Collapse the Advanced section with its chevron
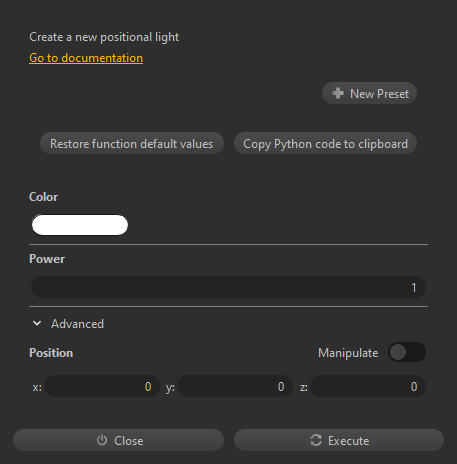This screenshot has width=457, height=464. [37, 323]
